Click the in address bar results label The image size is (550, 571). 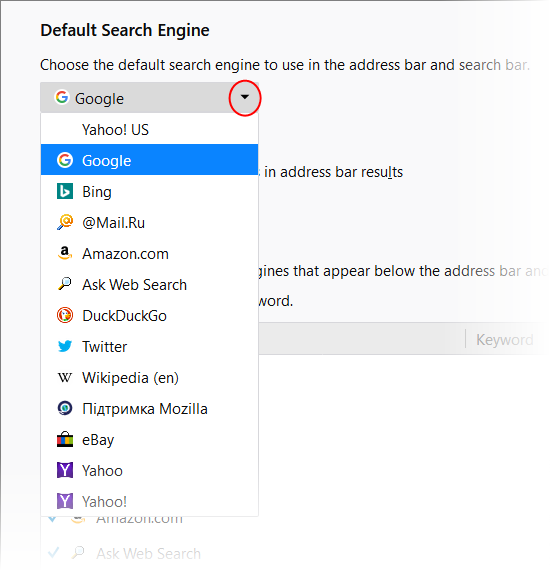point(334,172)
